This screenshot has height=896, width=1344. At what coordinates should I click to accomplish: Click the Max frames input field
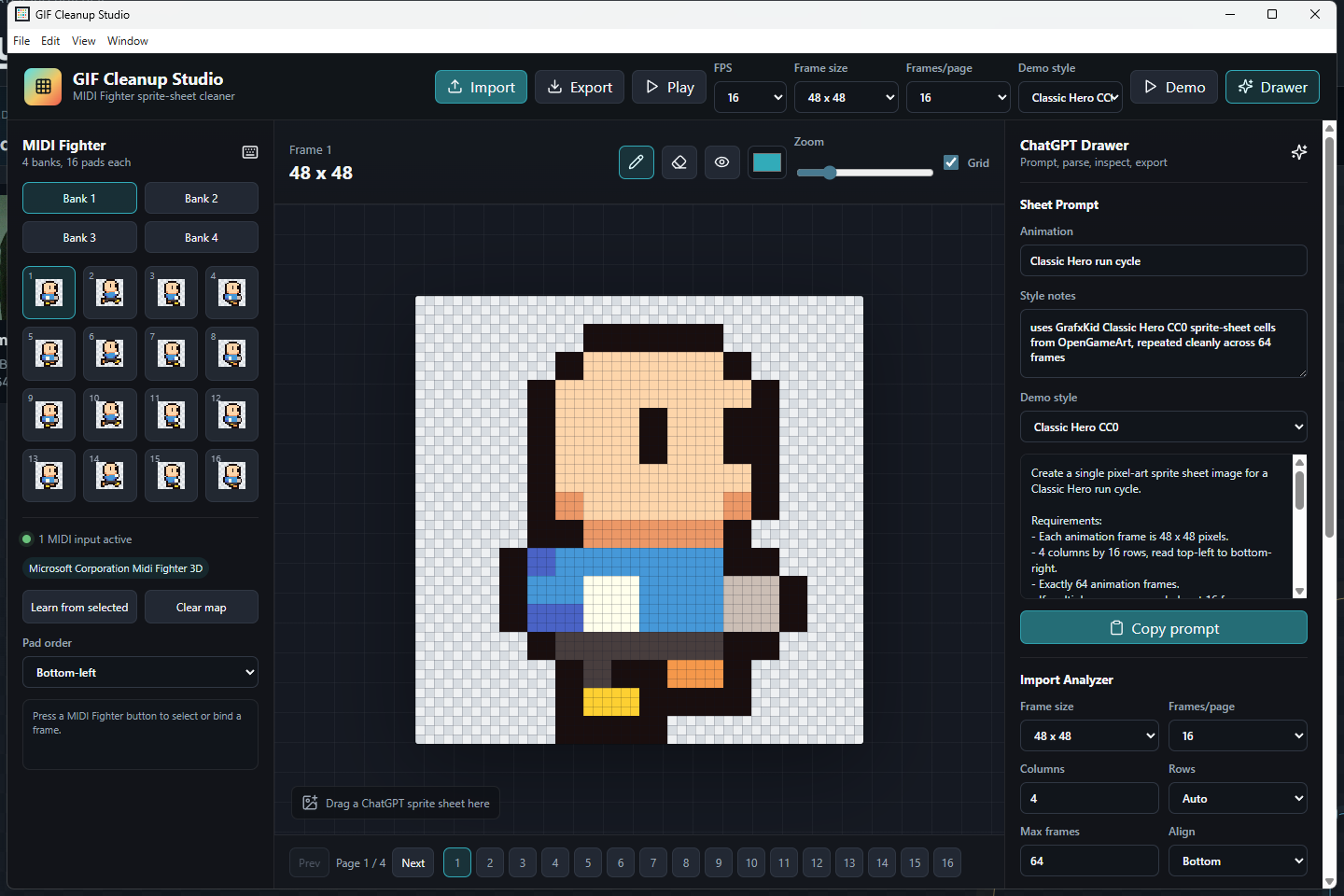click(1089, 861)
